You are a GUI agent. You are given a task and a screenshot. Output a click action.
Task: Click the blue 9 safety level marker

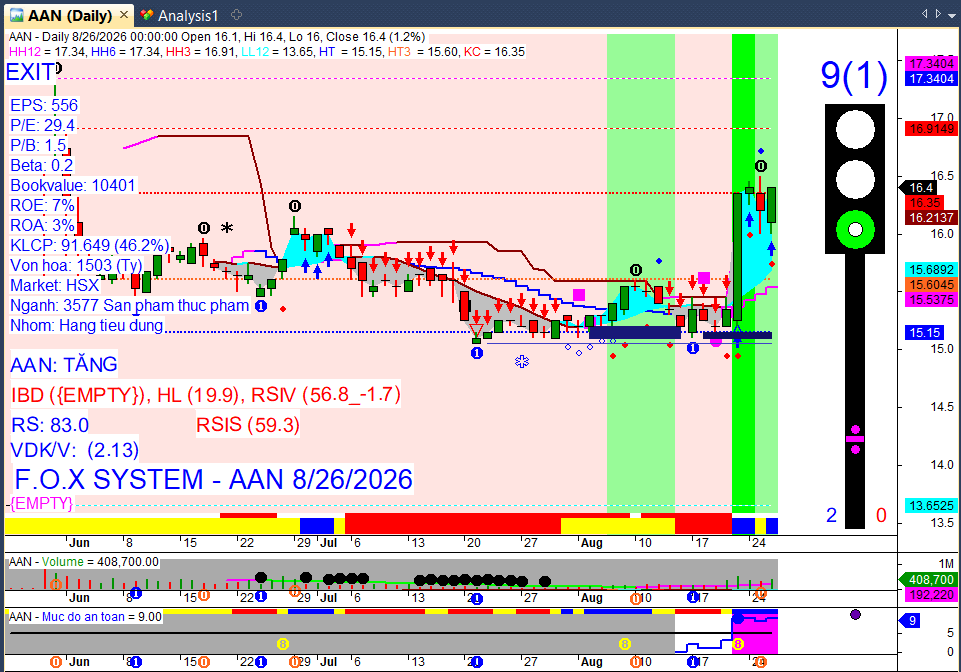[911, 621]
